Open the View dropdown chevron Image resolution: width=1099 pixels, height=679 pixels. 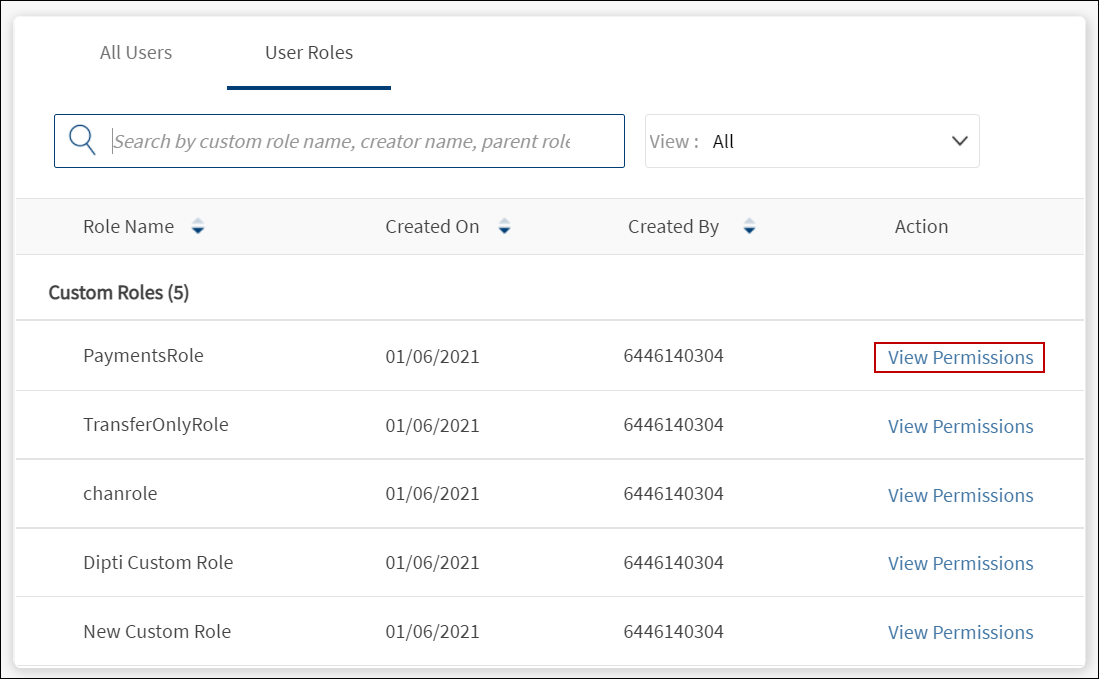[x=960, y=141]
